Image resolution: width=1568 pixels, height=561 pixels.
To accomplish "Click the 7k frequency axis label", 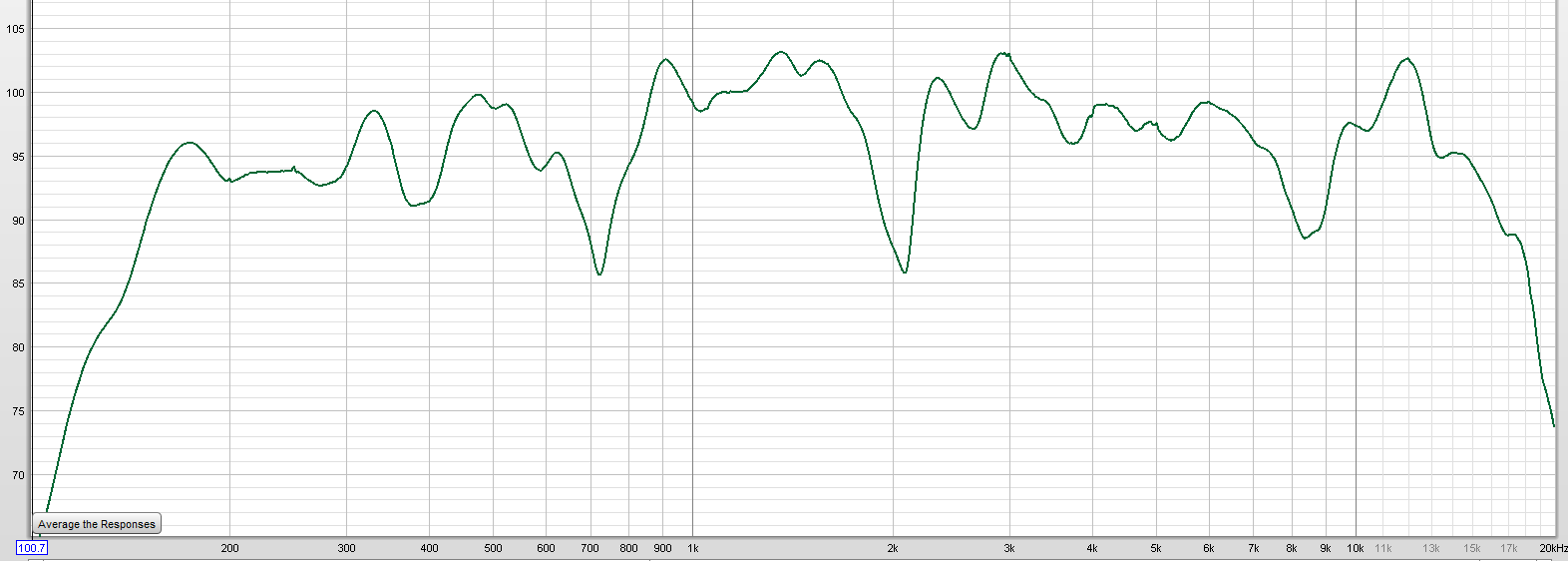I will click(x=1254, y=548).
